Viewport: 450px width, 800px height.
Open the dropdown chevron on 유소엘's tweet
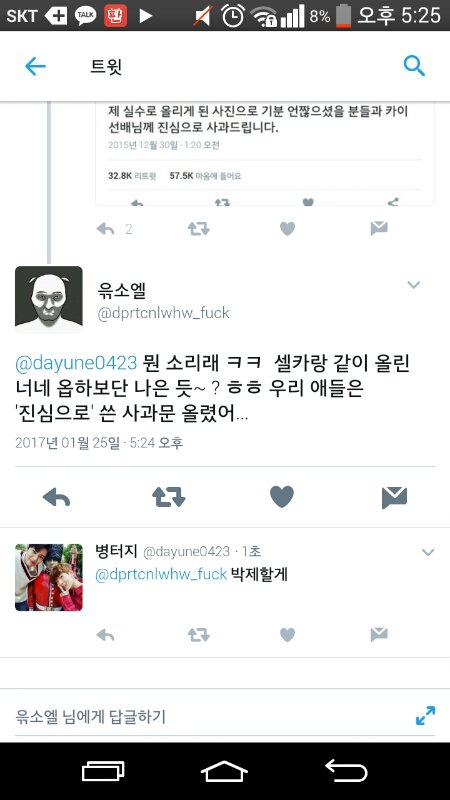coord(414,285)
